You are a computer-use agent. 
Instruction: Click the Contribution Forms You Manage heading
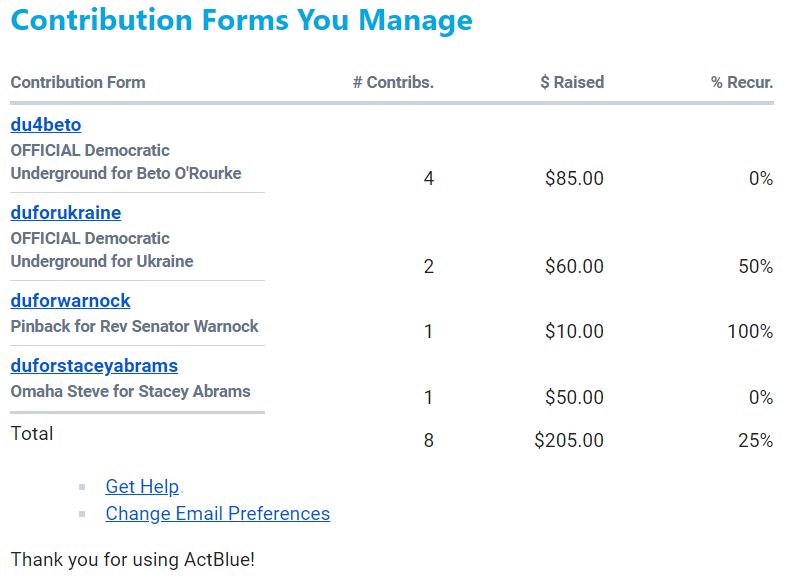coord(242,21)
